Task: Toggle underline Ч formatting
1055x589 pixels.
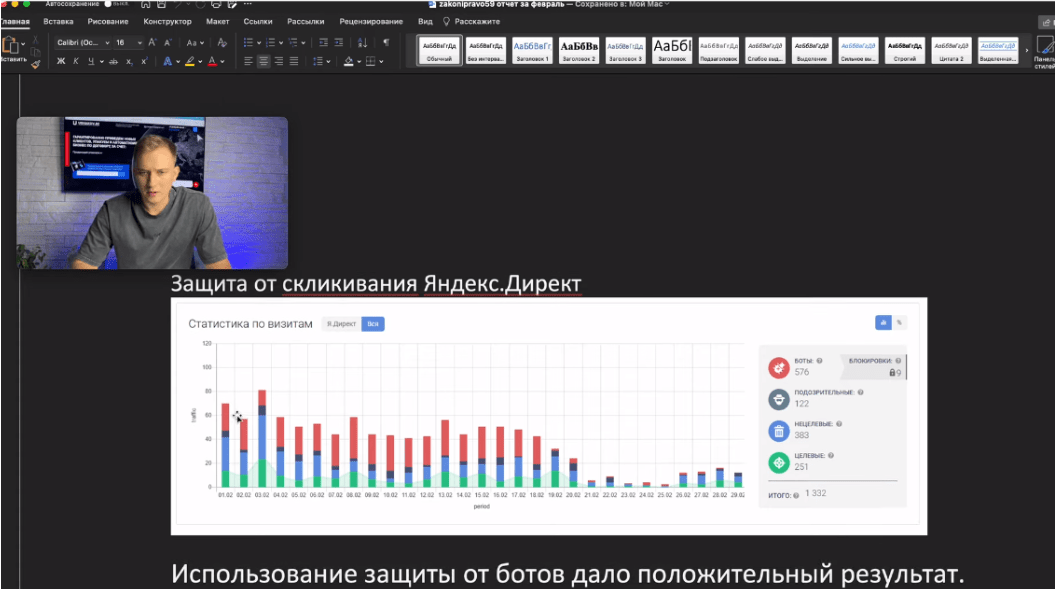Action: [x=91, y=61]
